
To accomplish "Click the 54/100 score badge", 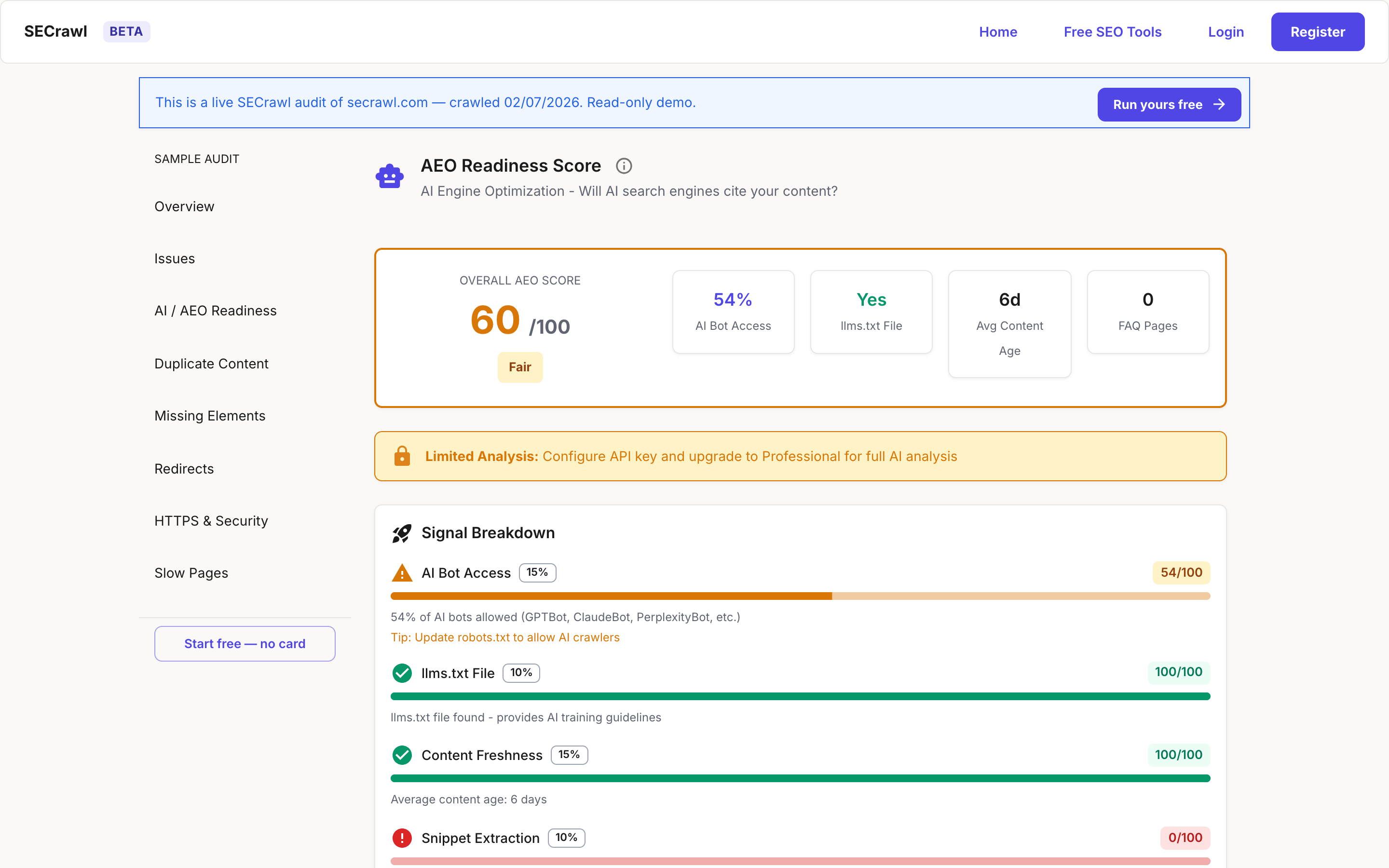I will (x=1181, y=572).
